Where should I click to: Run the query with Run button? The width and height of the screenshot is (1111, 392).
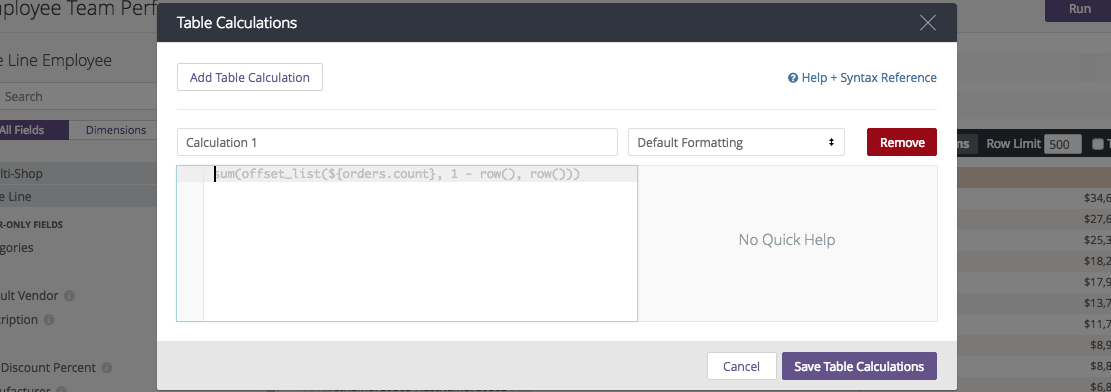[x=1079, y=9]
